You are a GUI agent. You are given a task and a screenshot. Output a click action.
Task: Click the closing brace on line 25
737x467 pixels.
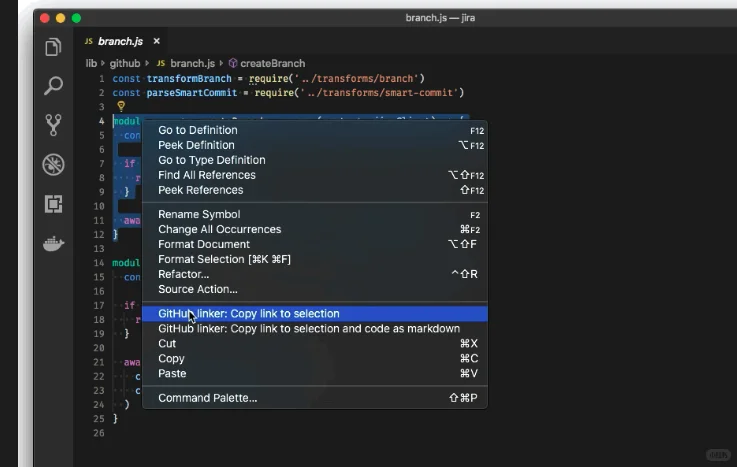click(x=115, y=418)
